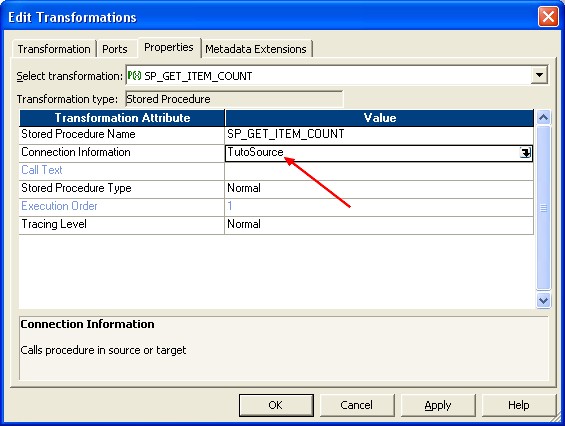Click the Execution Order attribute label
Image resolution: width=565 pixels, height=426 pixels.
coord(59,206)
